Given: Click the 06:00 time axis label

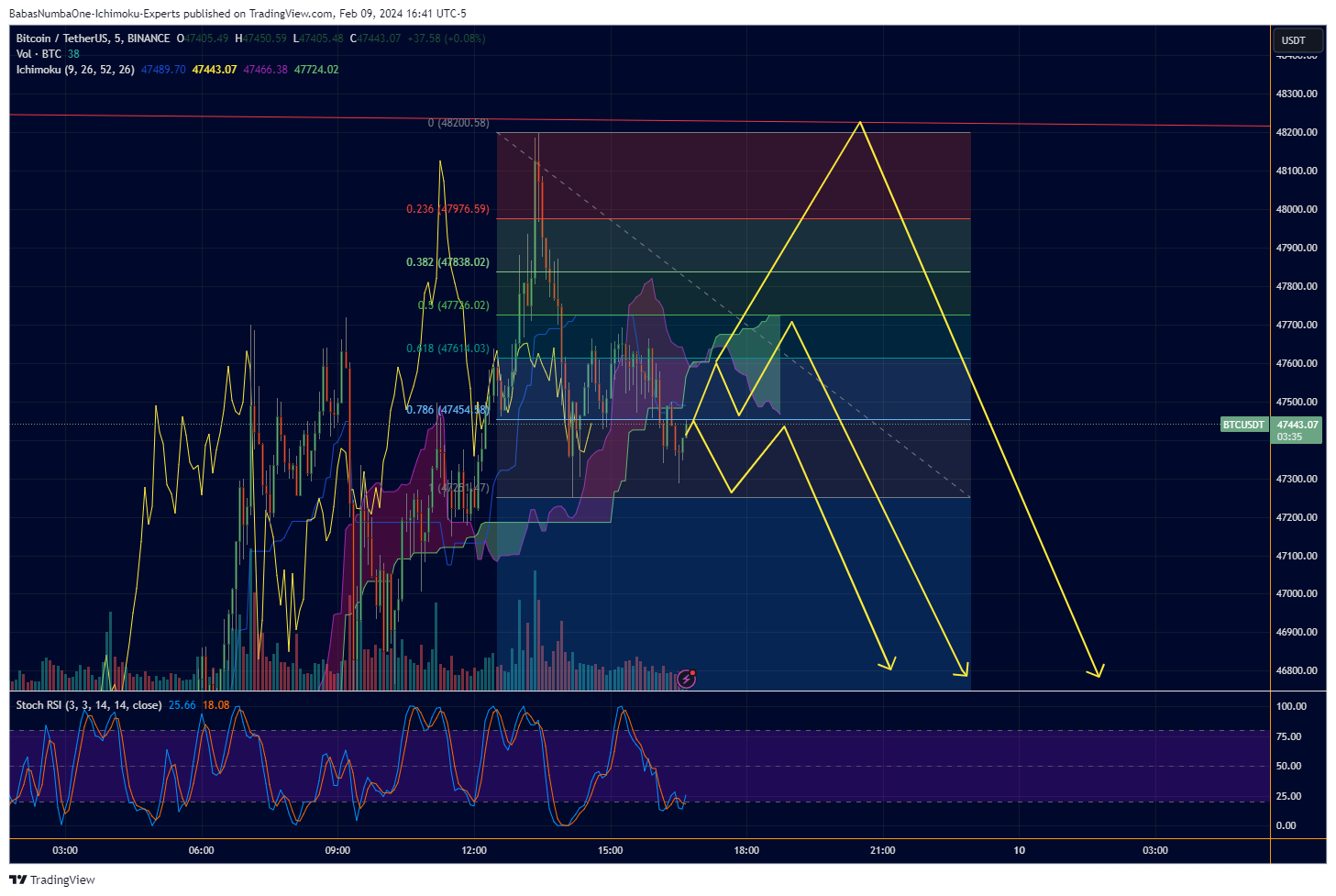Looking at the screenshot, I should point(201,850).
